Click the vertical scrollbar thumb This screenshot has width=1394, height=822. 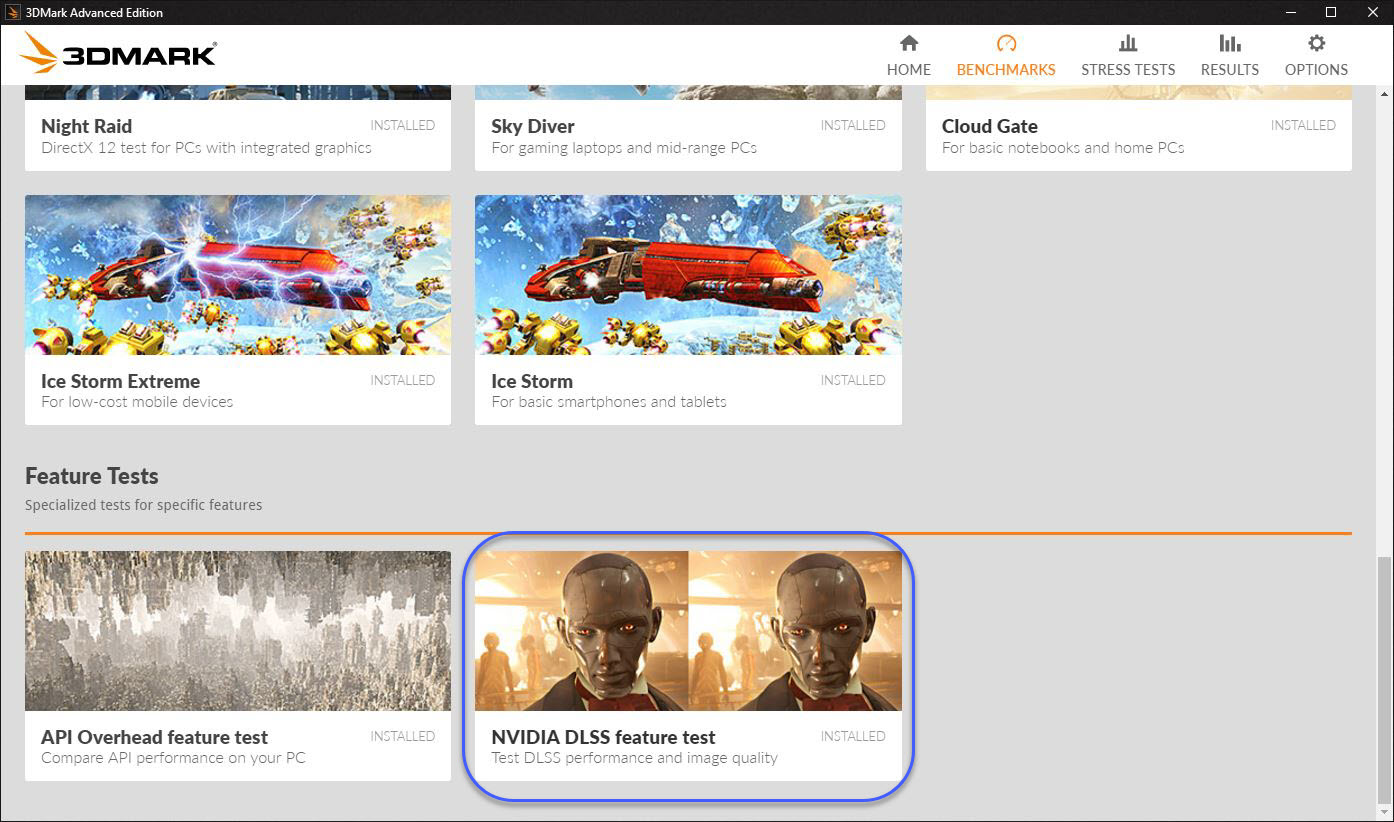point(1384,680)
